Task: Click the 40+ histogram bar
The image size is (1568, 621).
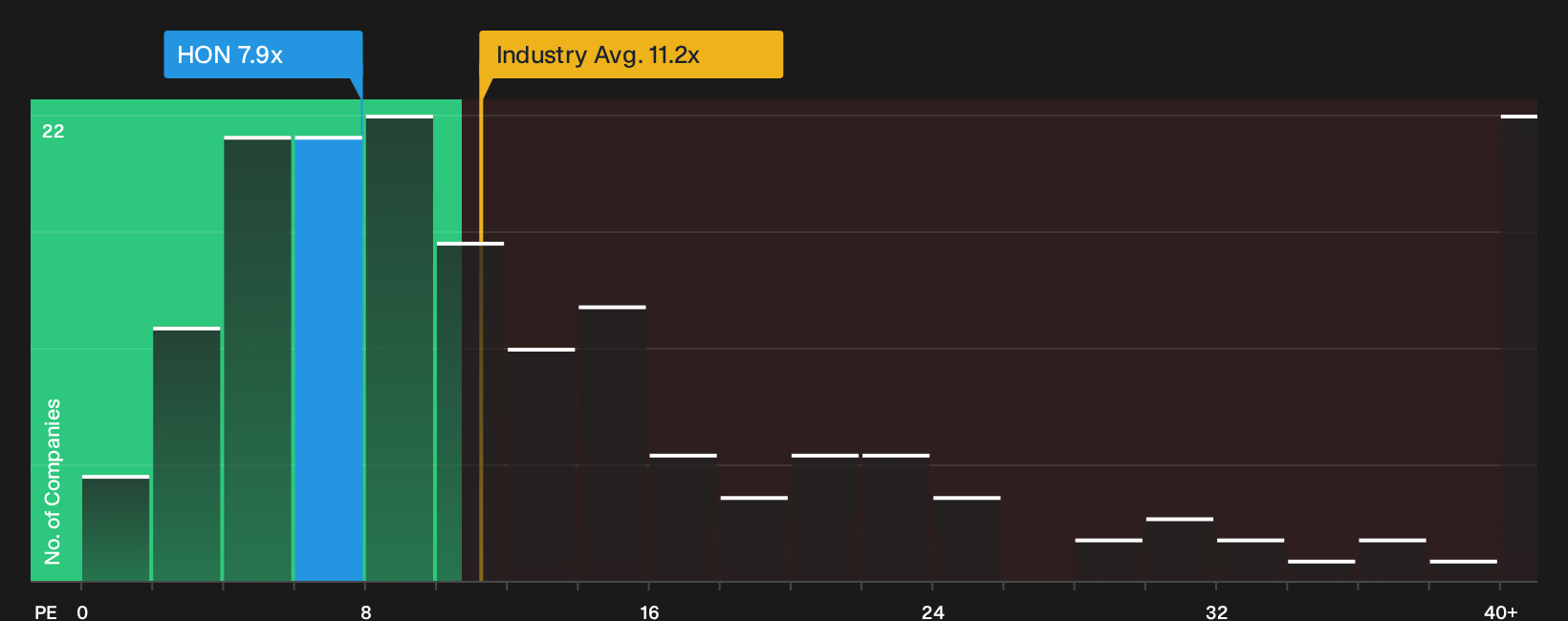Action: pyautogui.click(x=1518, y=348)
